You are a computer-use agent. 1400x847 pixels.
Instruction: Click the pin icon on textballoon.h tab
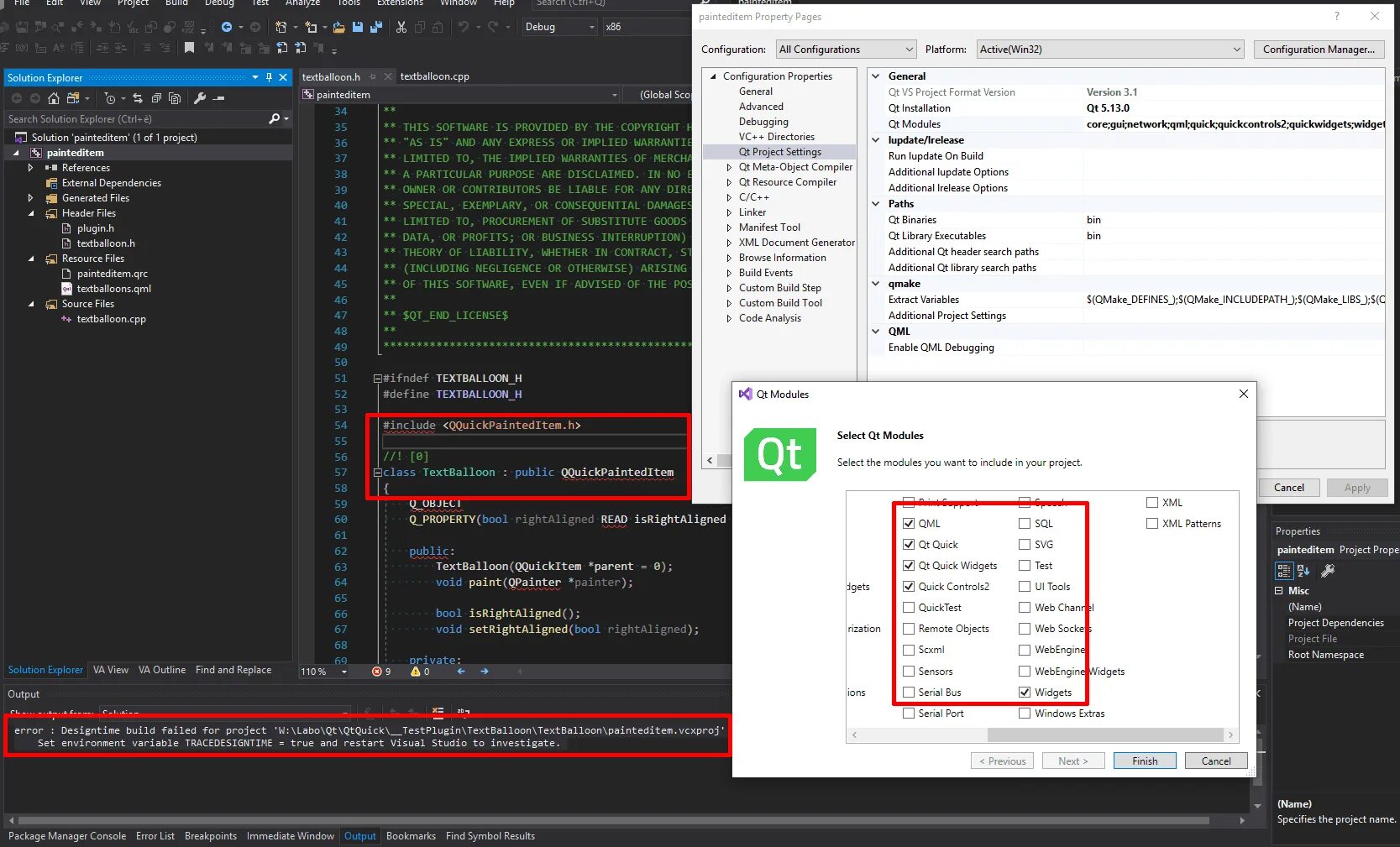point(373,76)
